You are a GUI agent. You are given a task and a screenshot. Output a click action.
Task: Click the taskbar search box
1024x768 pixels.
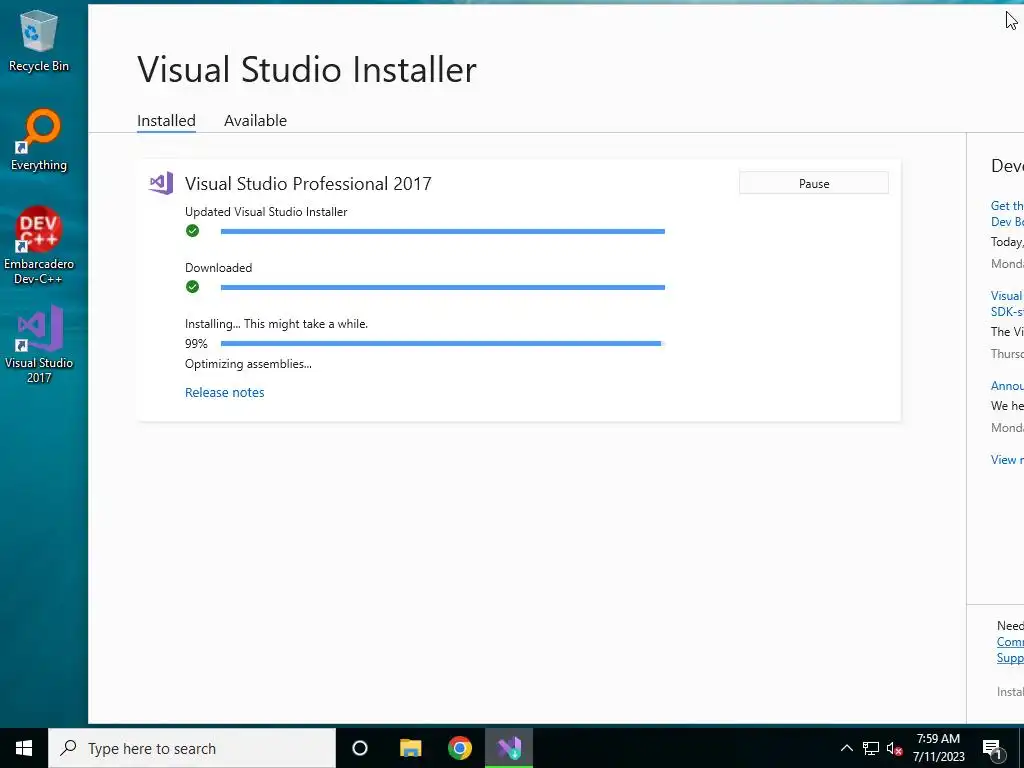[192, 748]
